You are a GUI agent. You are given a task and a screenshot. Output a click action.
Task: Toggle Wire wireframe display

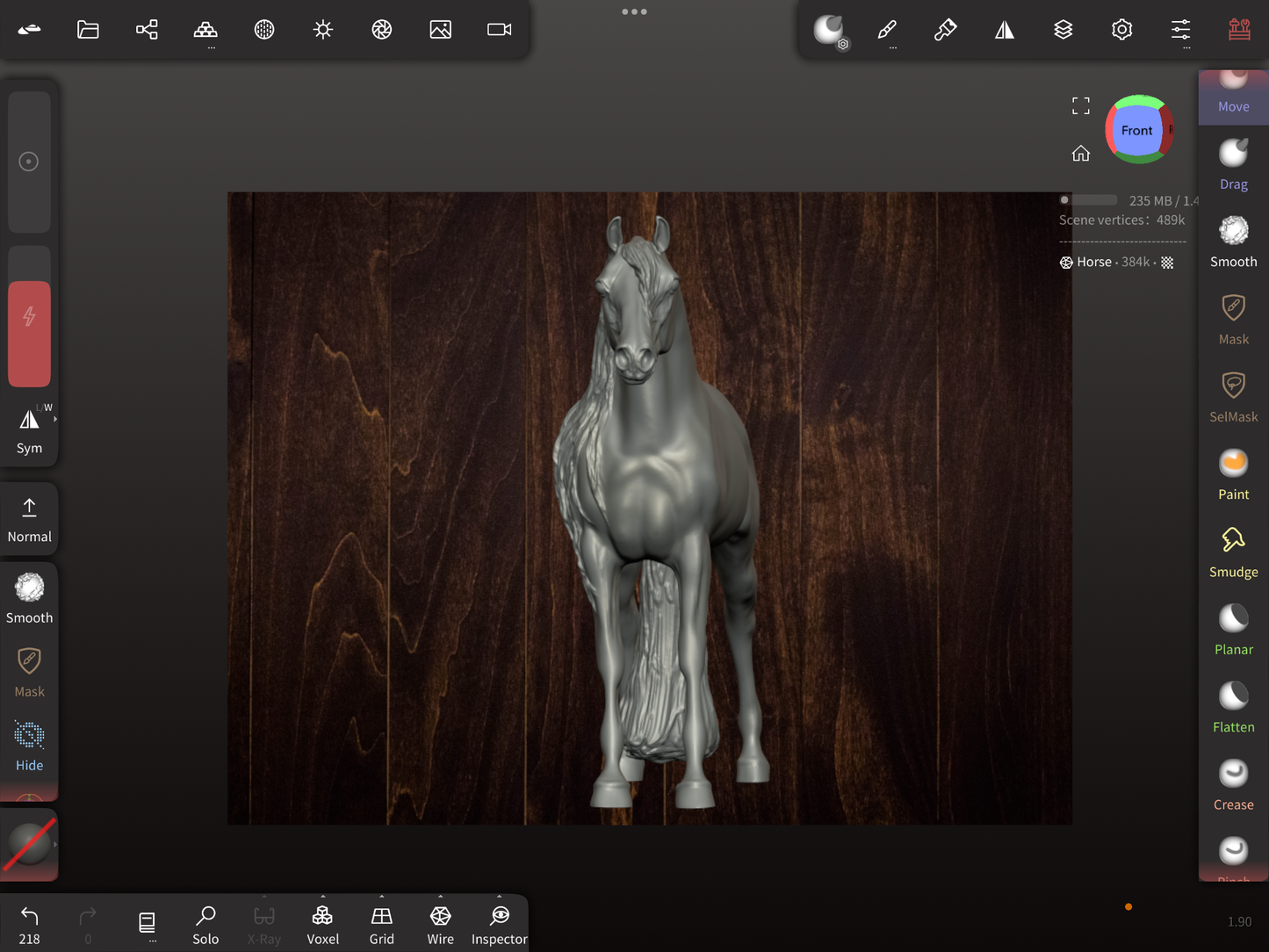pos(440,924)
